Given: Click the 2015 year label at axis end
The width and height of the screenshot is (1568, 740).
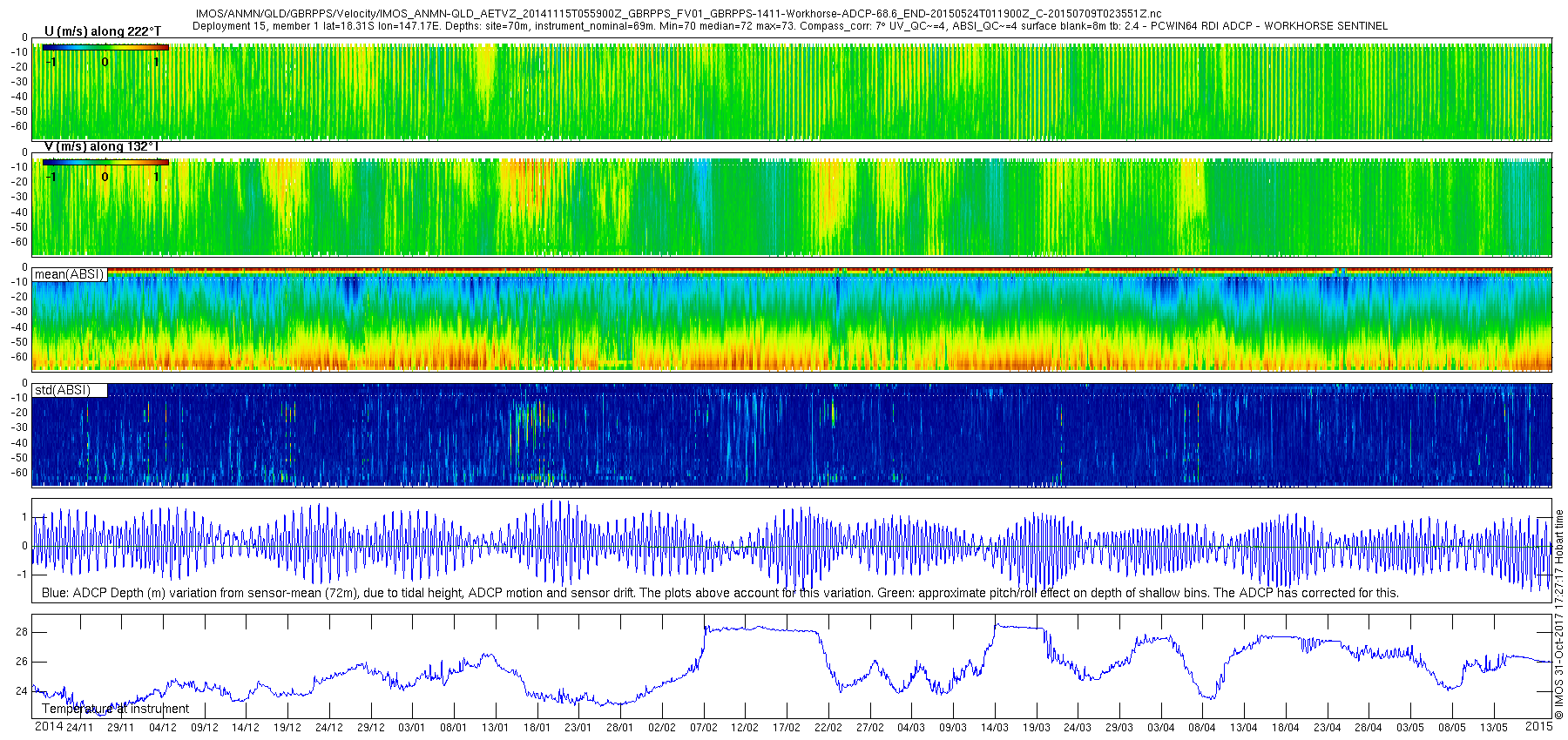Looking at the screenshot, I should (x=1538, y=726).
